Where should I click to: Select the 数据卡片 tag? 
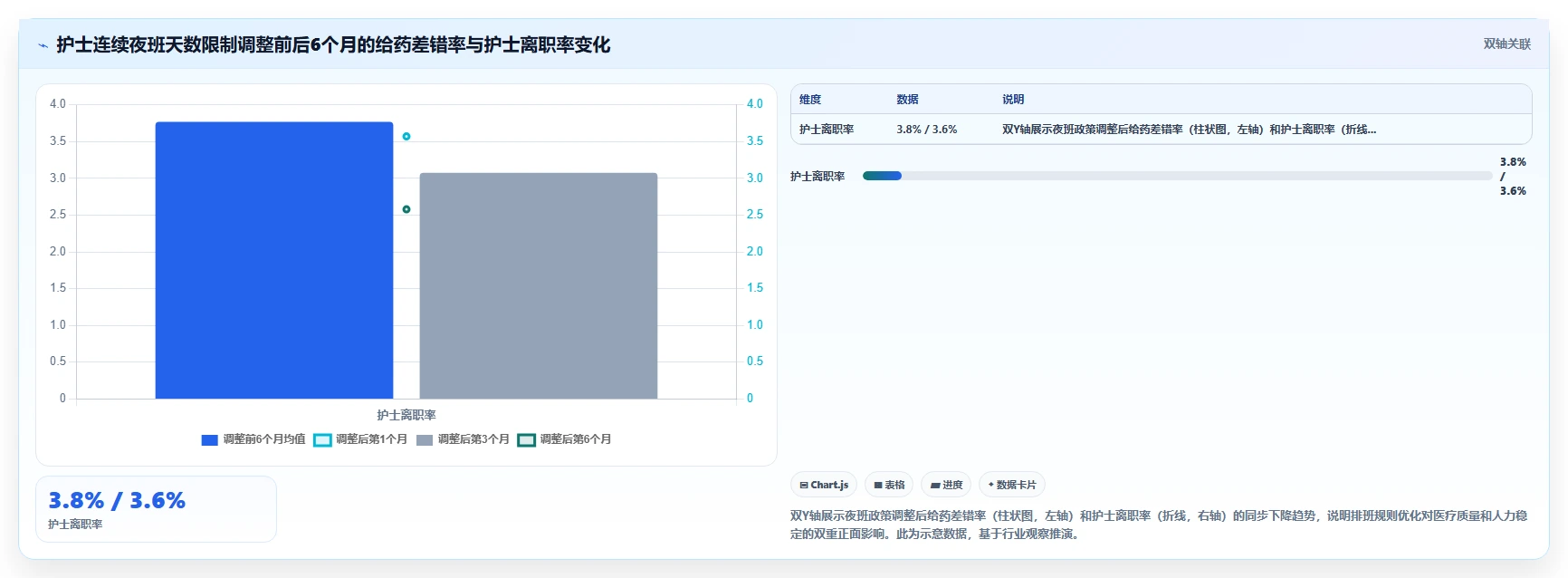click(x=1012, y=485)
